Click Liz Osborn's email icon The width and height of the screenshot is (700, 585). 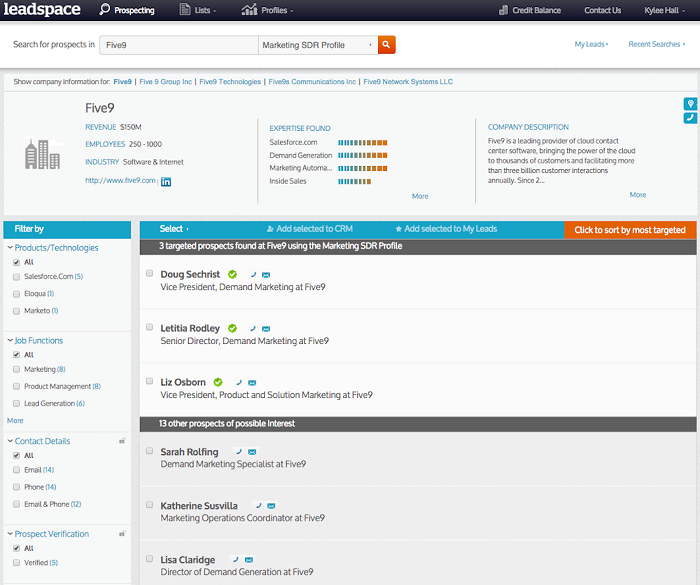tap(252, 383)
